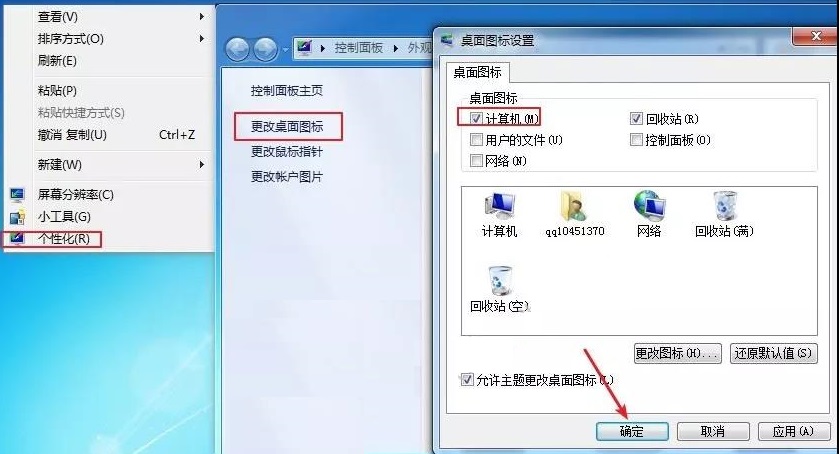Image resolution: width=839 pixels, height=454 pixels.
Task: Open the 更改桌面图标 link
Action: pyautogui.click(x=287, y=126)
